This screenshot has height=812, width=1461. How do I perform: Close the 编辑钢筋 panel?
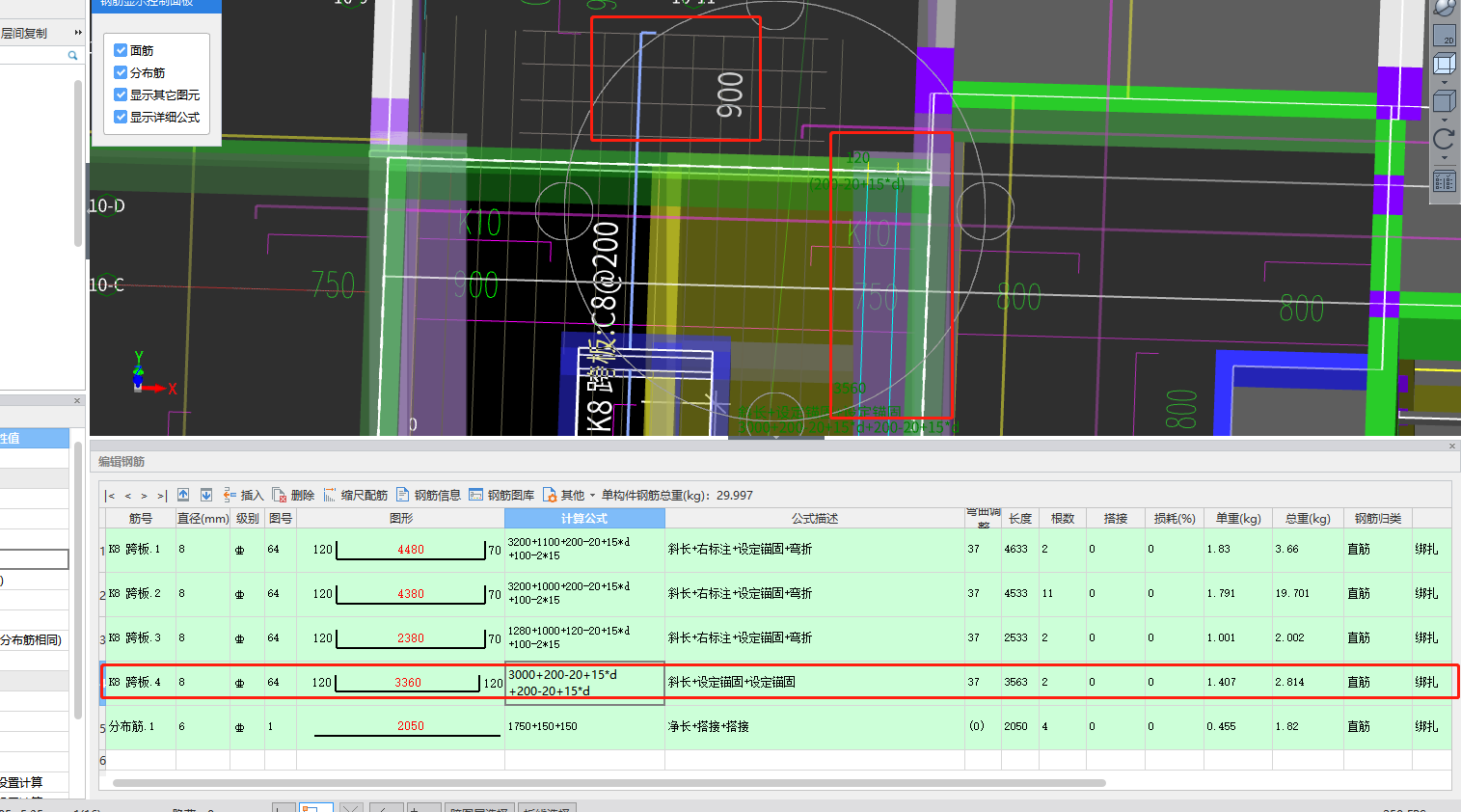1452,446
